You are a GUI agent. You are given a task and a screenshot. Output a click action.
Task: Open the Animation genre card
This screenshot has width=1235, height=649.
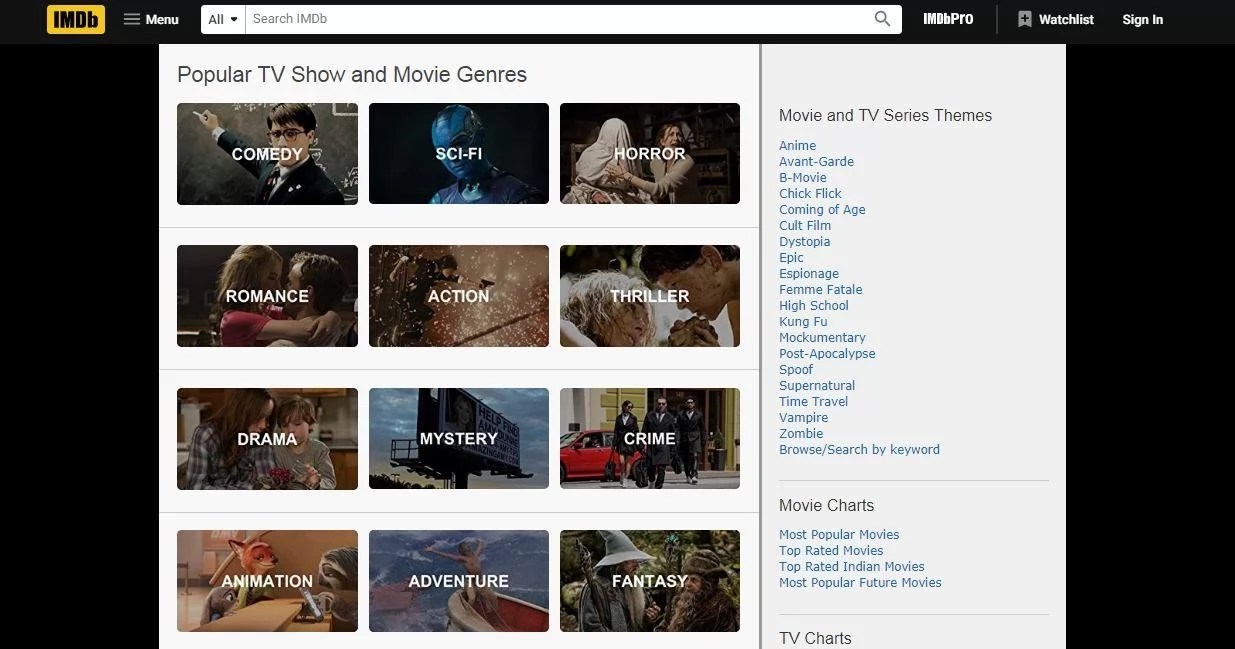[x=266, y=581]
